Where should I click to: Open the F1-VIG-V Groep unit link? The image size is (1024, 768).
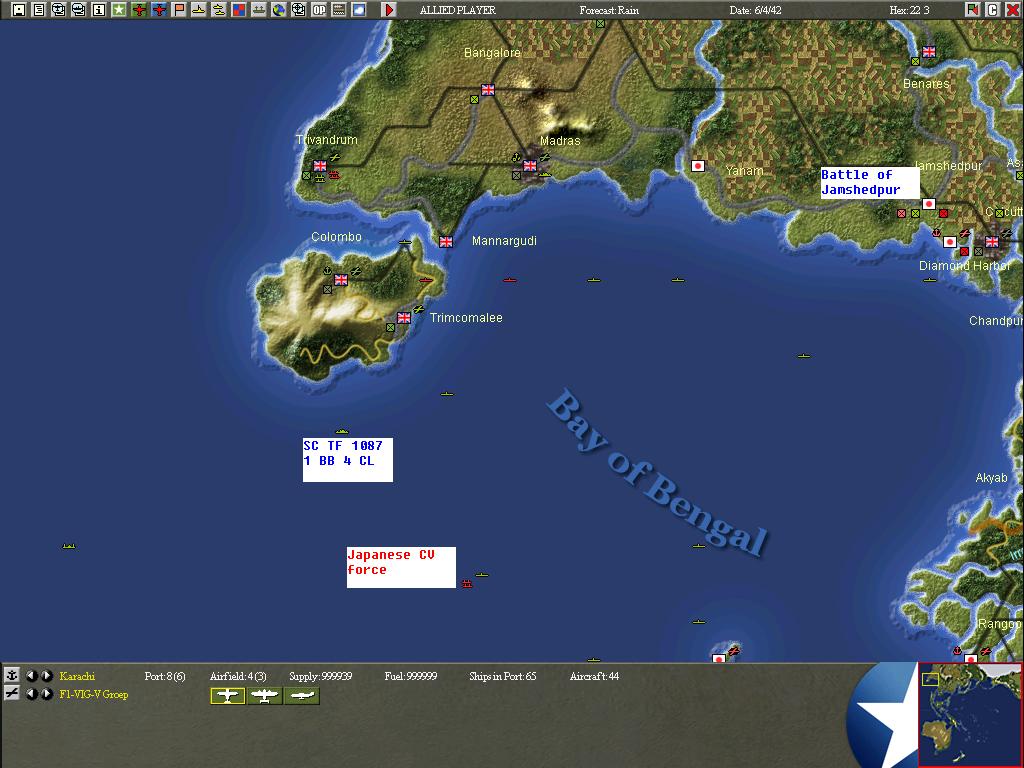(93, 694)
